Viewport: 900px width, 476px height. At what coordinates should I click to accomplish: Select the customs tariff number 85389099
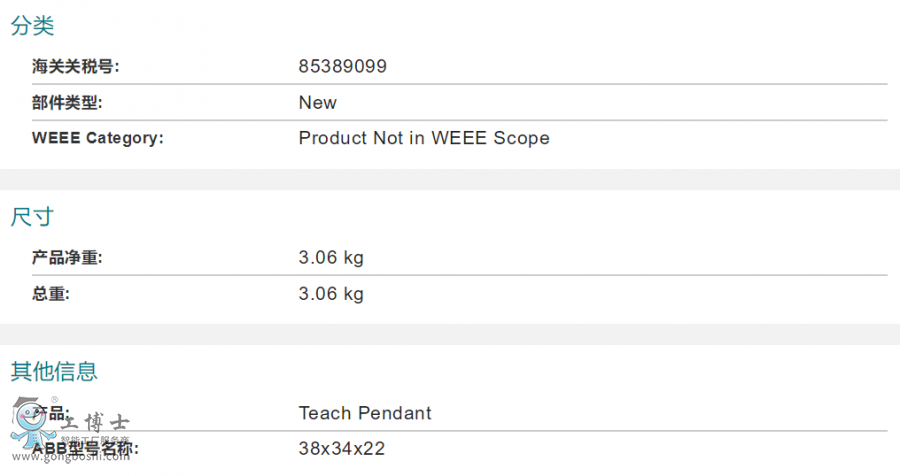342,67
